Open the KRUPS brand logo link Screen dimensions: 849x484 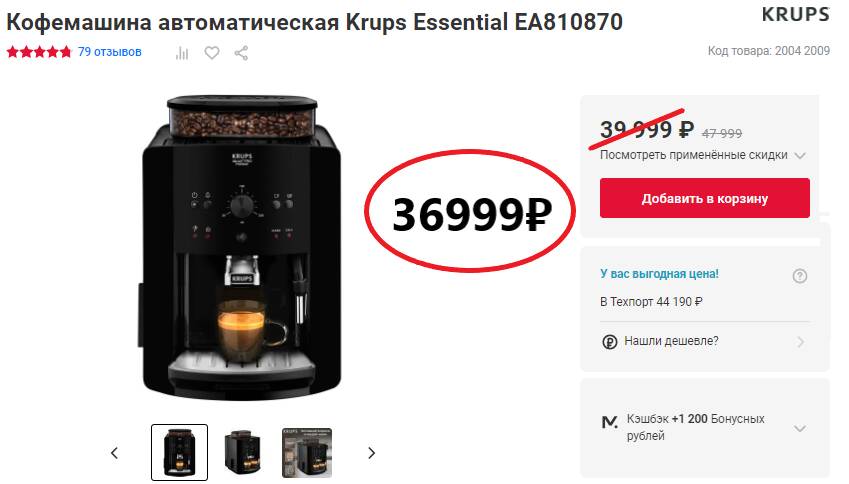(795, 15)
